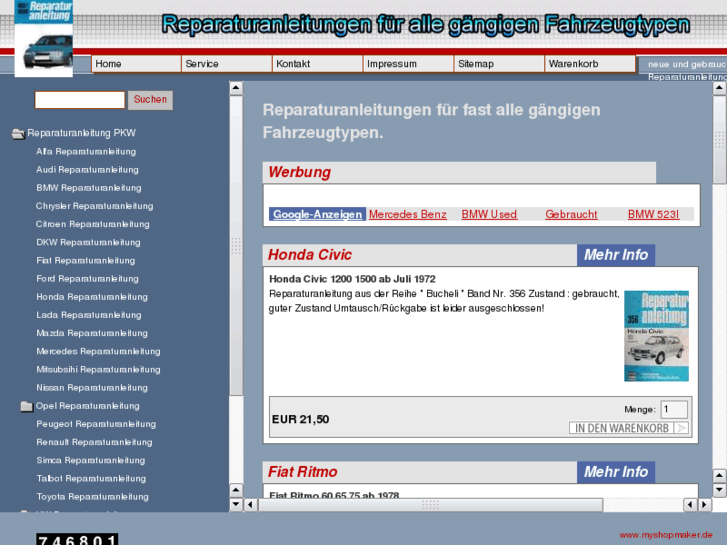Select Fiat Reparaturanleitung in the sidebar
The image size is (727, 545).
click(x=86, y=261)
